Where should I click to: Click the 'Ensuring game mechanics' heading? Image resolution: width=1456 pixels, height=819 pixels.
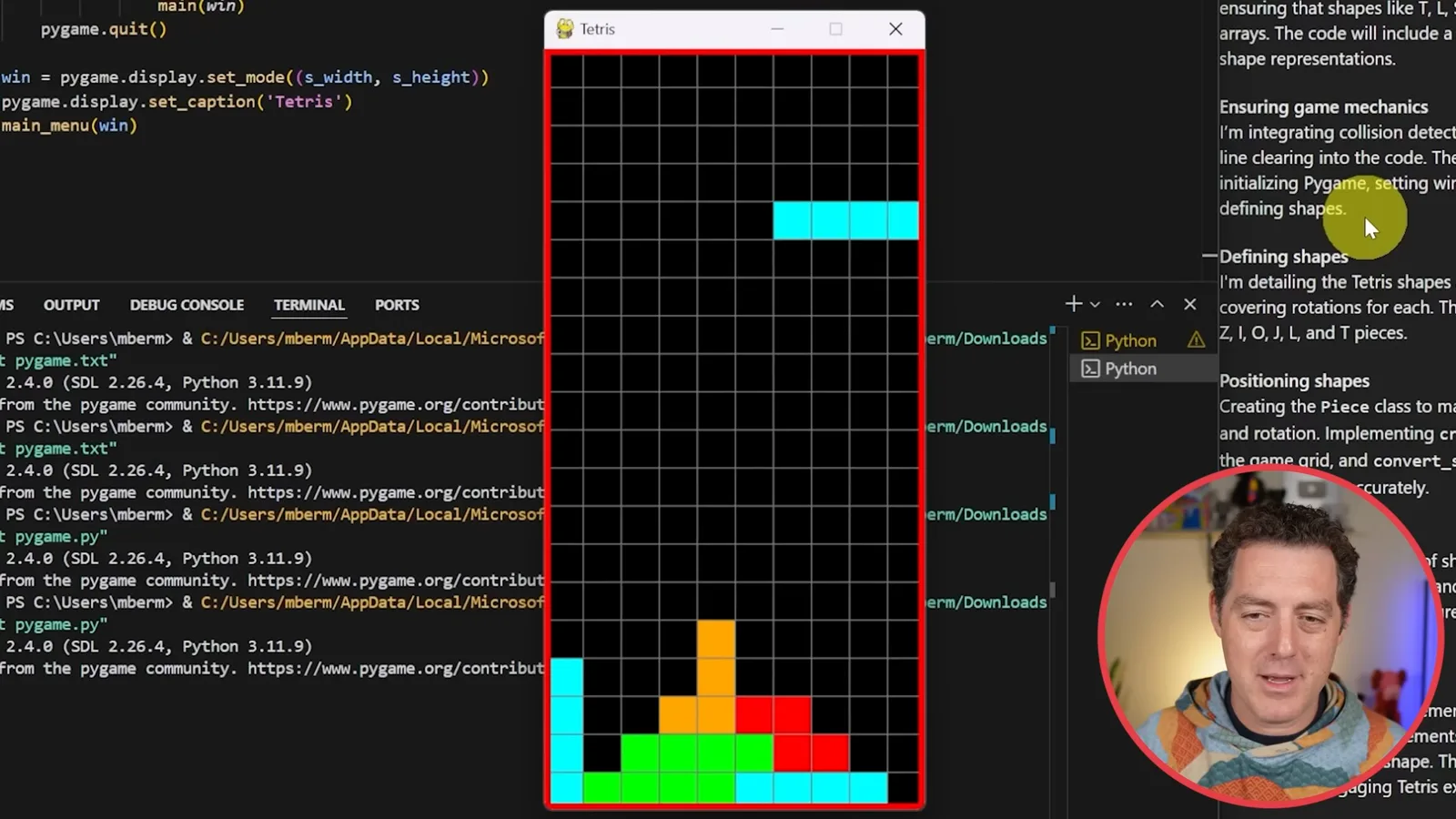(x=1323, y=106)
